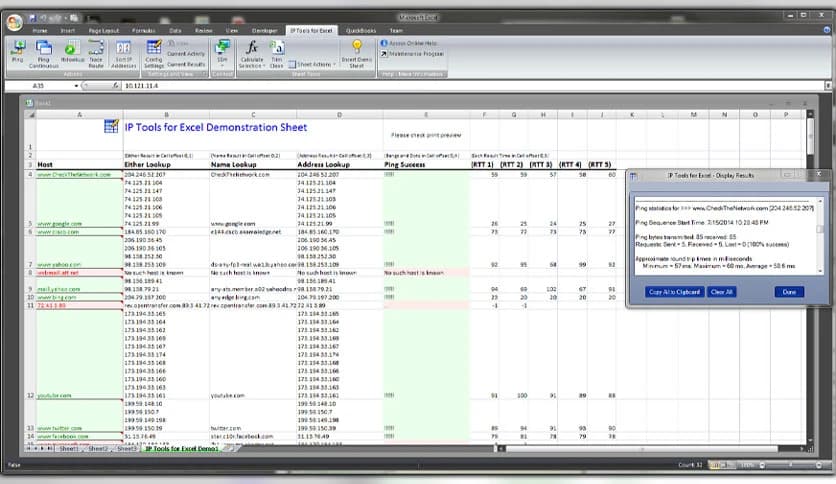Go to the first sheet with the tab navigation arrow
Screen dimensions: 836x484
28,449
